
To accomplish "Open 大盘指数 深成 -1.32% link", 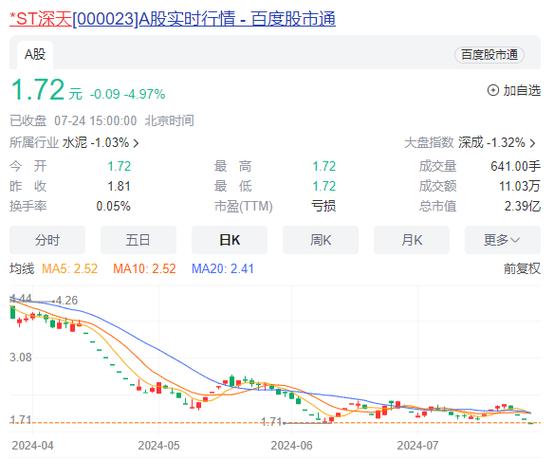I will [470, 143].
